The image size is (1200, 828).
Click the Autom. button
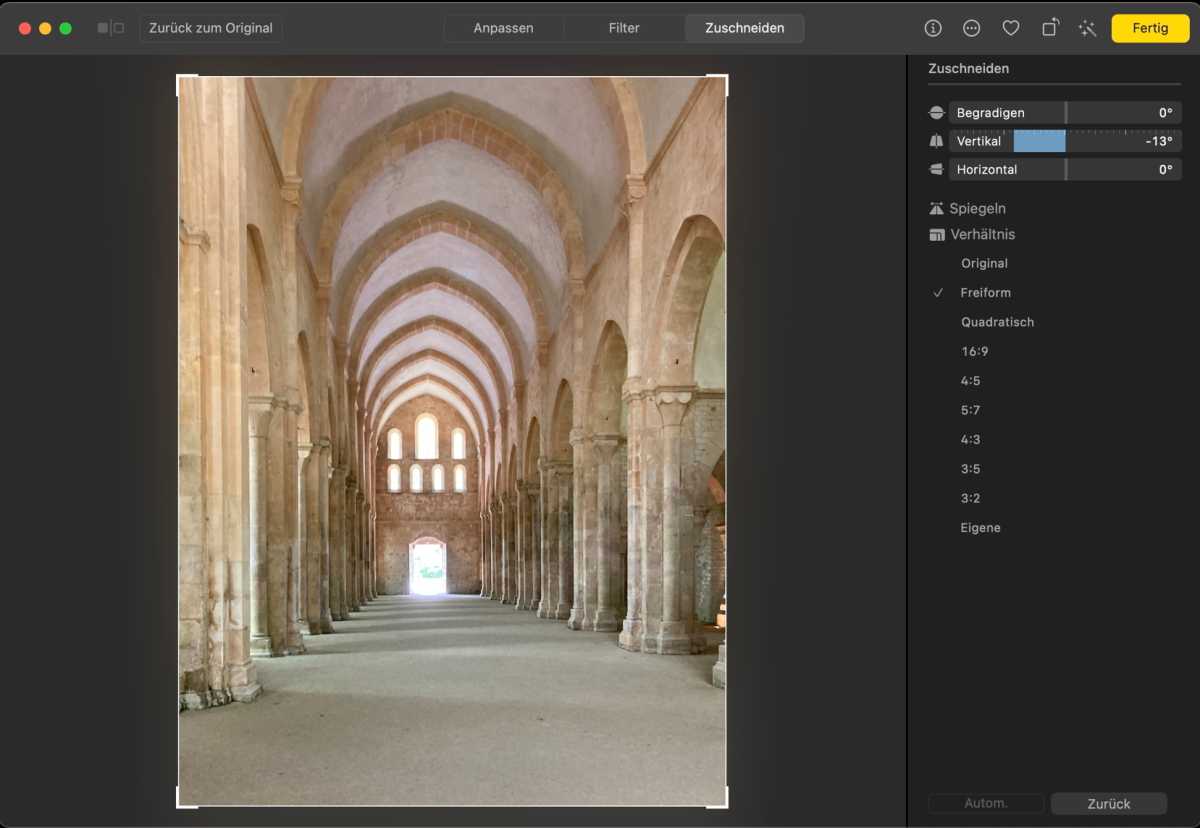[986, 804]
